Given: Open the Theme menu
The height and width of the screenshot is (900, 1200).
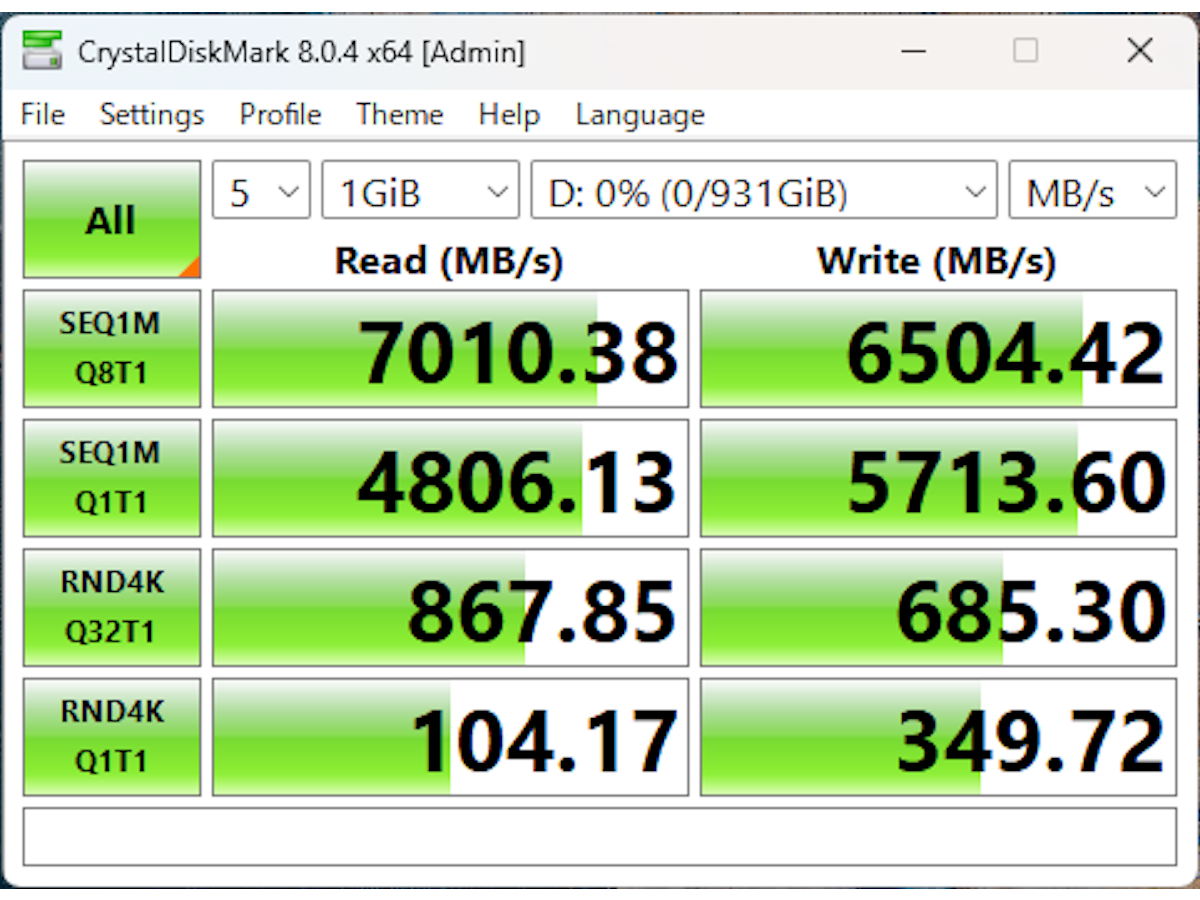Looking at the screenshot, I should click(399, 115).
